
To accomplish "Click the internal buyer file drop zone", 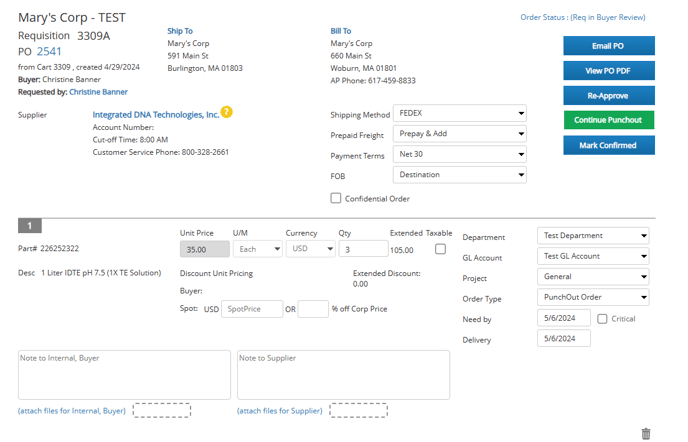I will tap(162, 410).
